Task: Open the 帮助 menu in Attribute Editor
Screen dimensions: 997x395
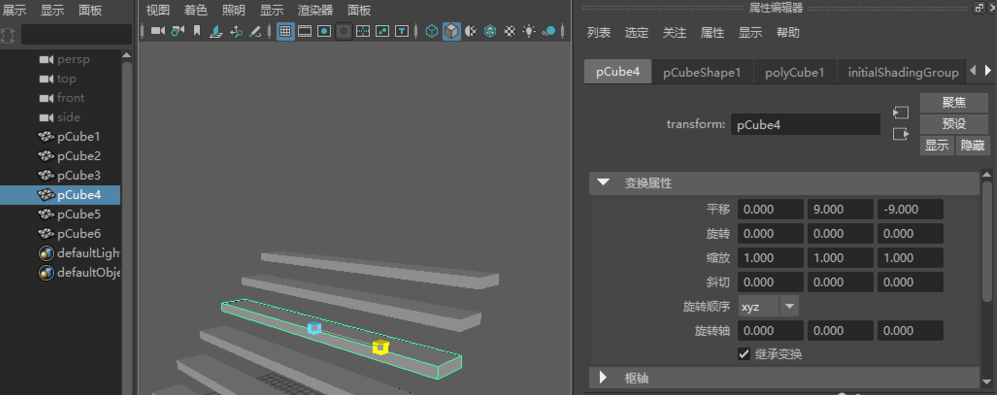Action: [788, 33]
